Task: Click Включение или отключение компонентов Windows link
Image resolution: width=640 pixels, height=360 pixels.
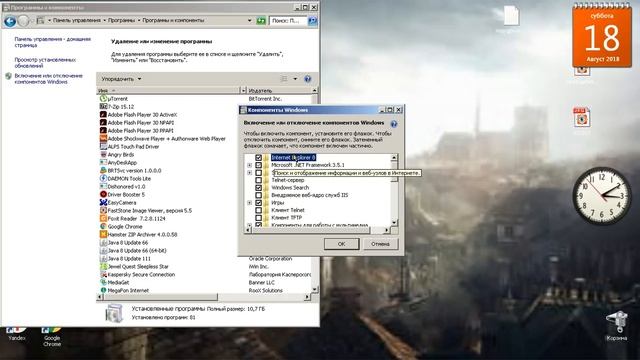Action: click(49, 79)
